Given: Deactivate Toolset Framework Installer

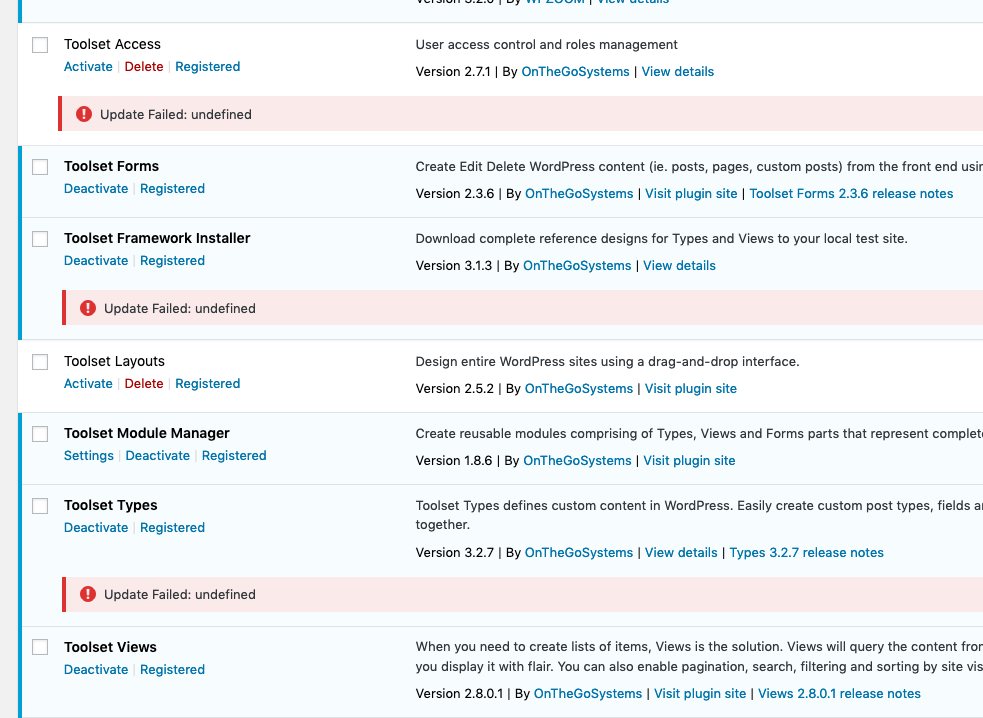Looking at the screenshot, I should click(96, 261).
